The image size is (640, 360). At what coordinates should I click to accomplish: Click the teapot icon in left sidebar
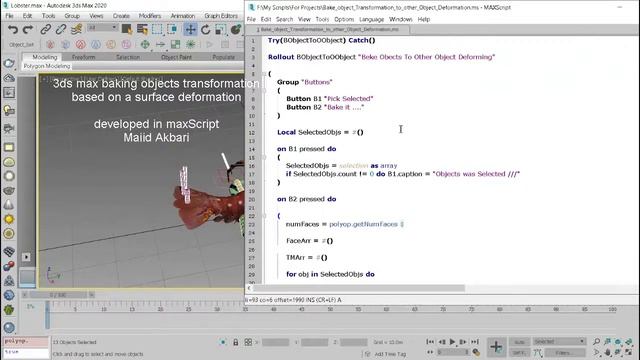coord(9,63)
